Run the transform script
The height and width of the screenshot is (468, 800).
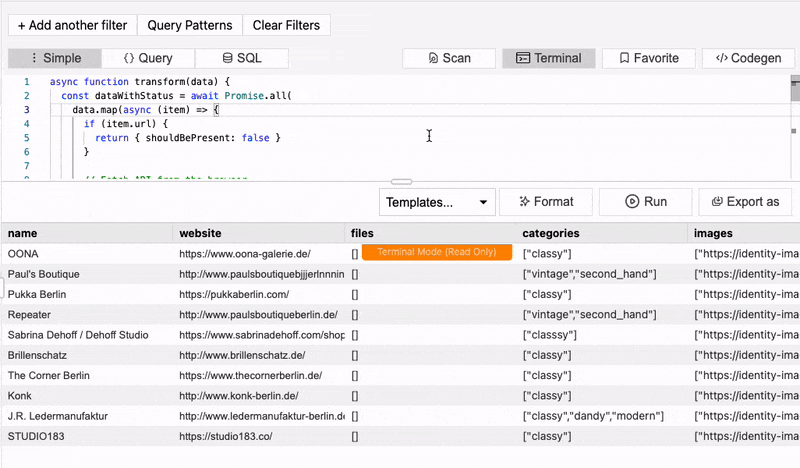click(646, 202)
